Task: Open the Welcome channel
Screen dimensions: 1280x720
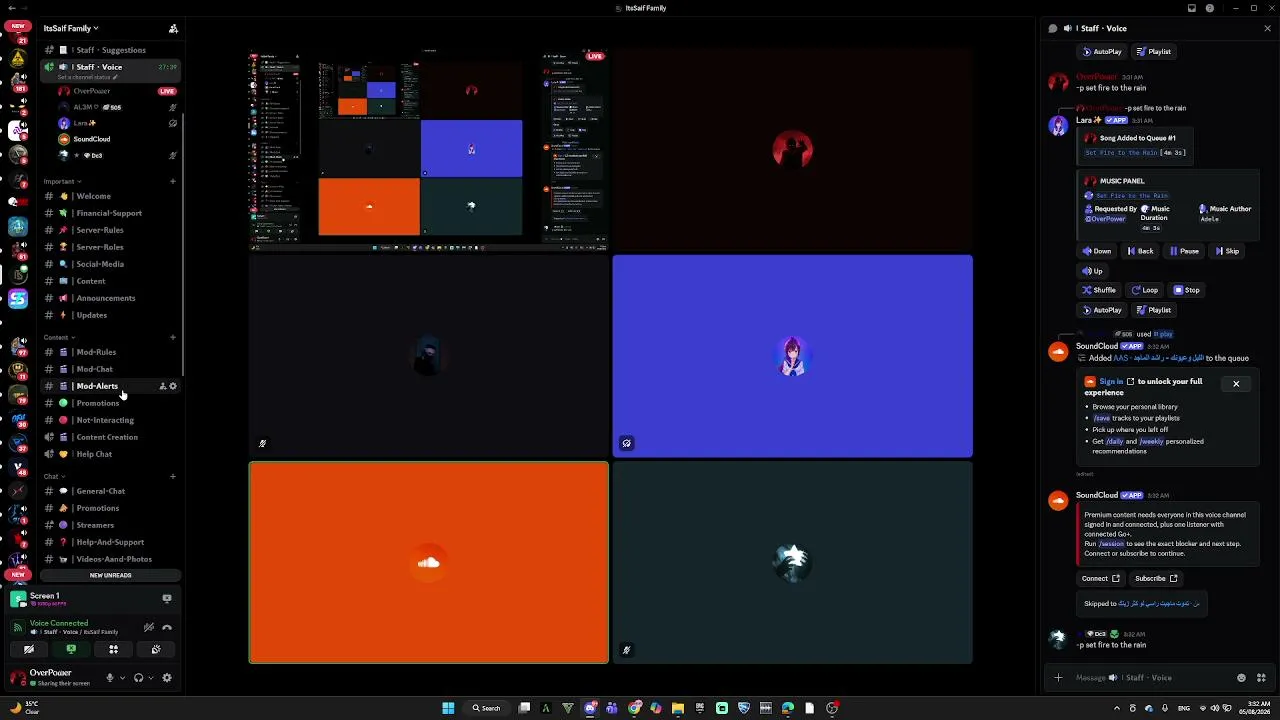Action: pyautogui.click(x=110, y=196)
